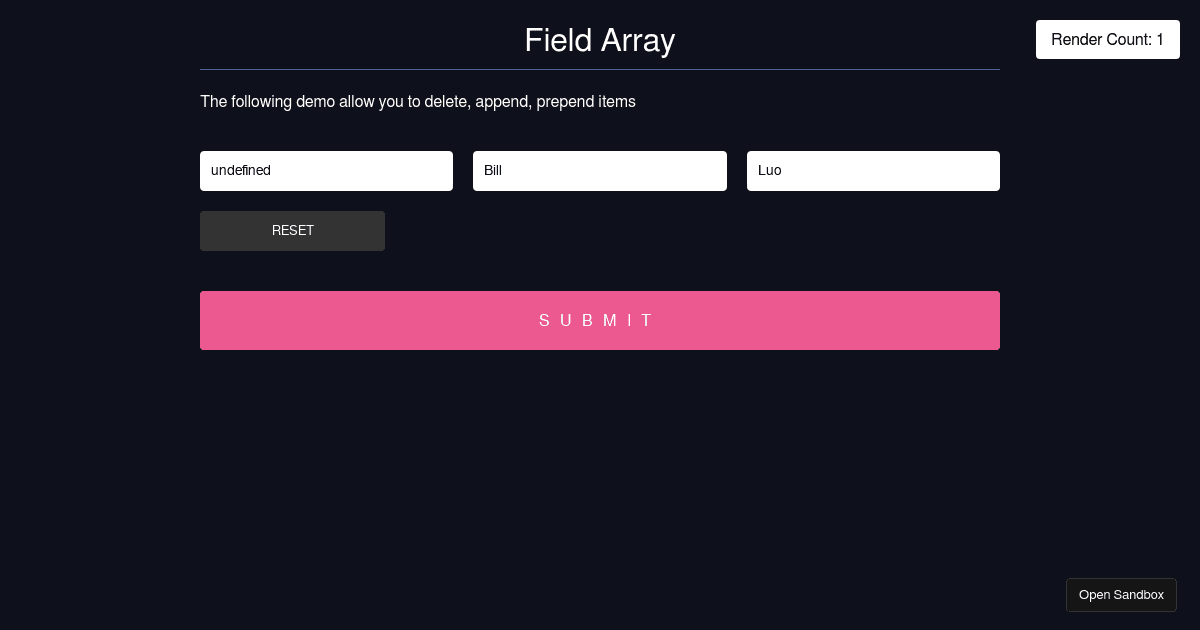The height and width of the screenshot is (630, 1200).
Task: Submit the form using the pink button
Action: click(600, 320)
